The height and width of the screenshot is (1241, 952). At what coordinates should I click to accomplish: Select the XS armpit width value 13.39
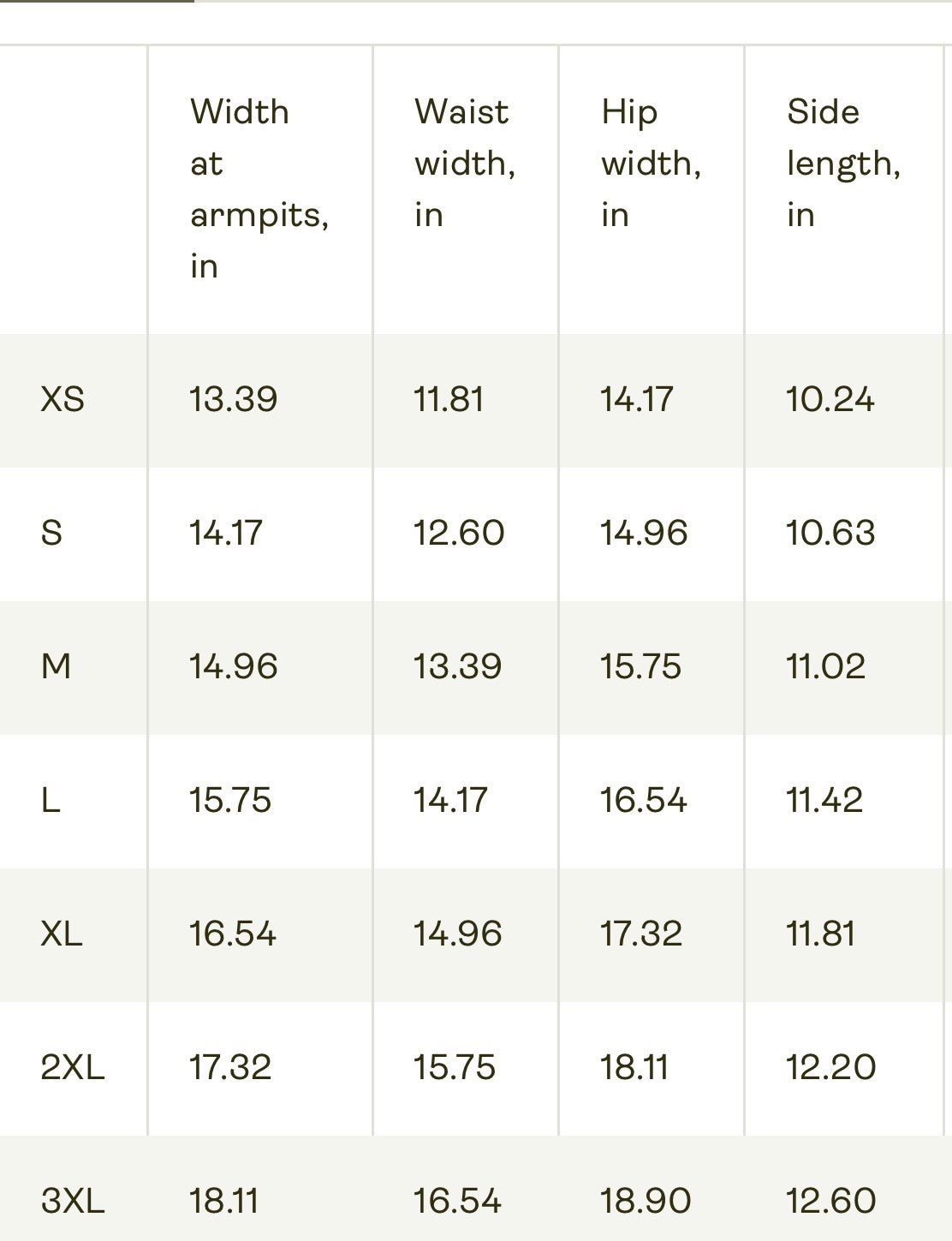233,400
